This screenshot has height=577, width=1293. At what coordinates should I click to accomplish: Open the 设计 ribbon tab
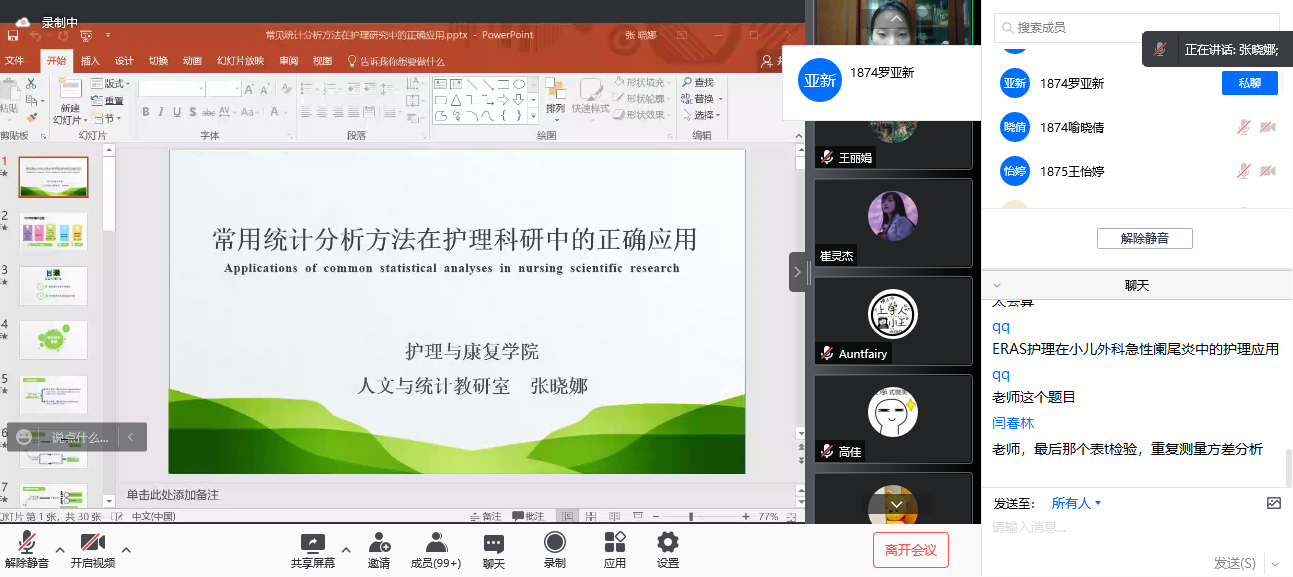[x=124, y=61]
